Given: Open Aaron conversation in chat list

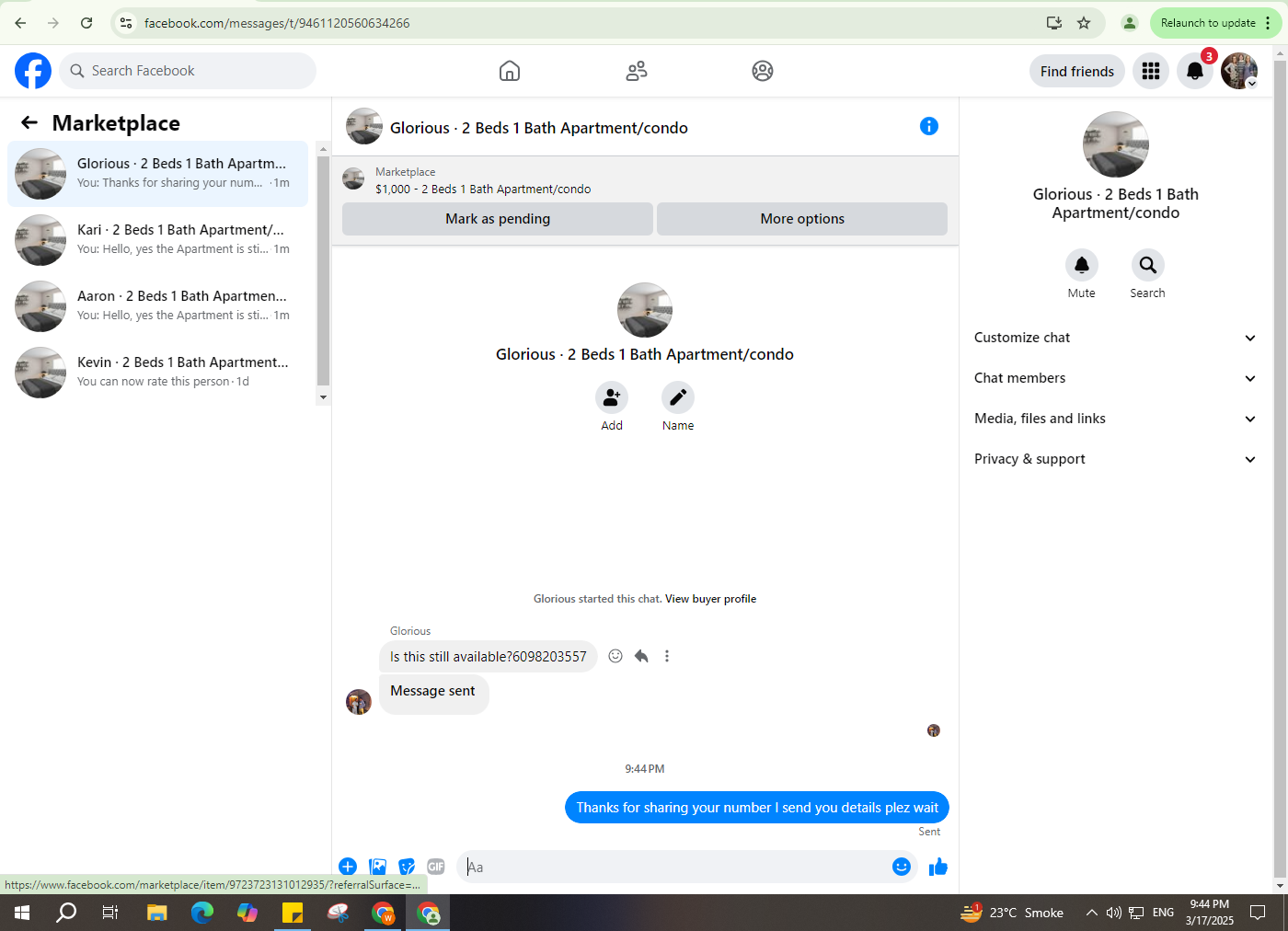Looking at the screenshot, I should click(x=158, y=306).
